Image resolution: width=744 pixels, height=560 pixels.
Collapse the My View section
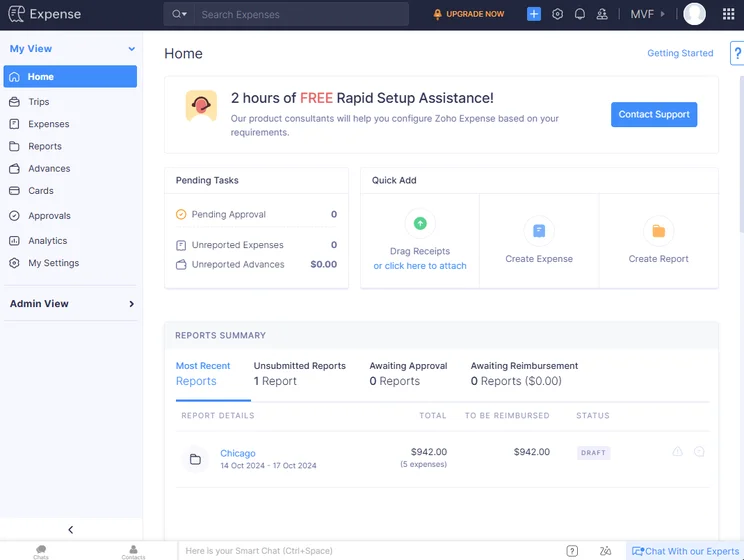coord(131,49)
